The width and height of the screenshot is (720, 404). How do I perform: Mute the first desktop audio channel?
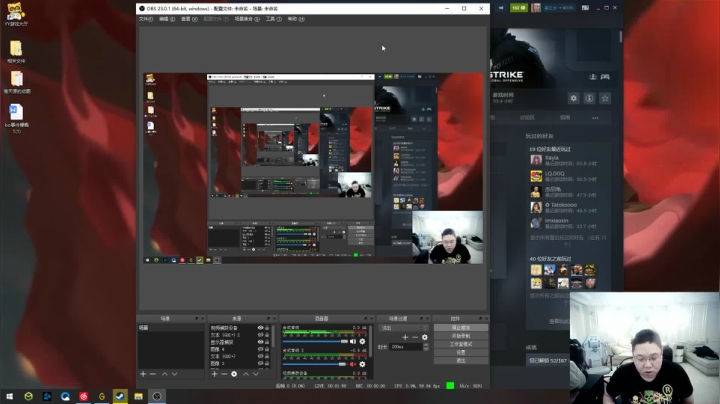click(353, 342)
